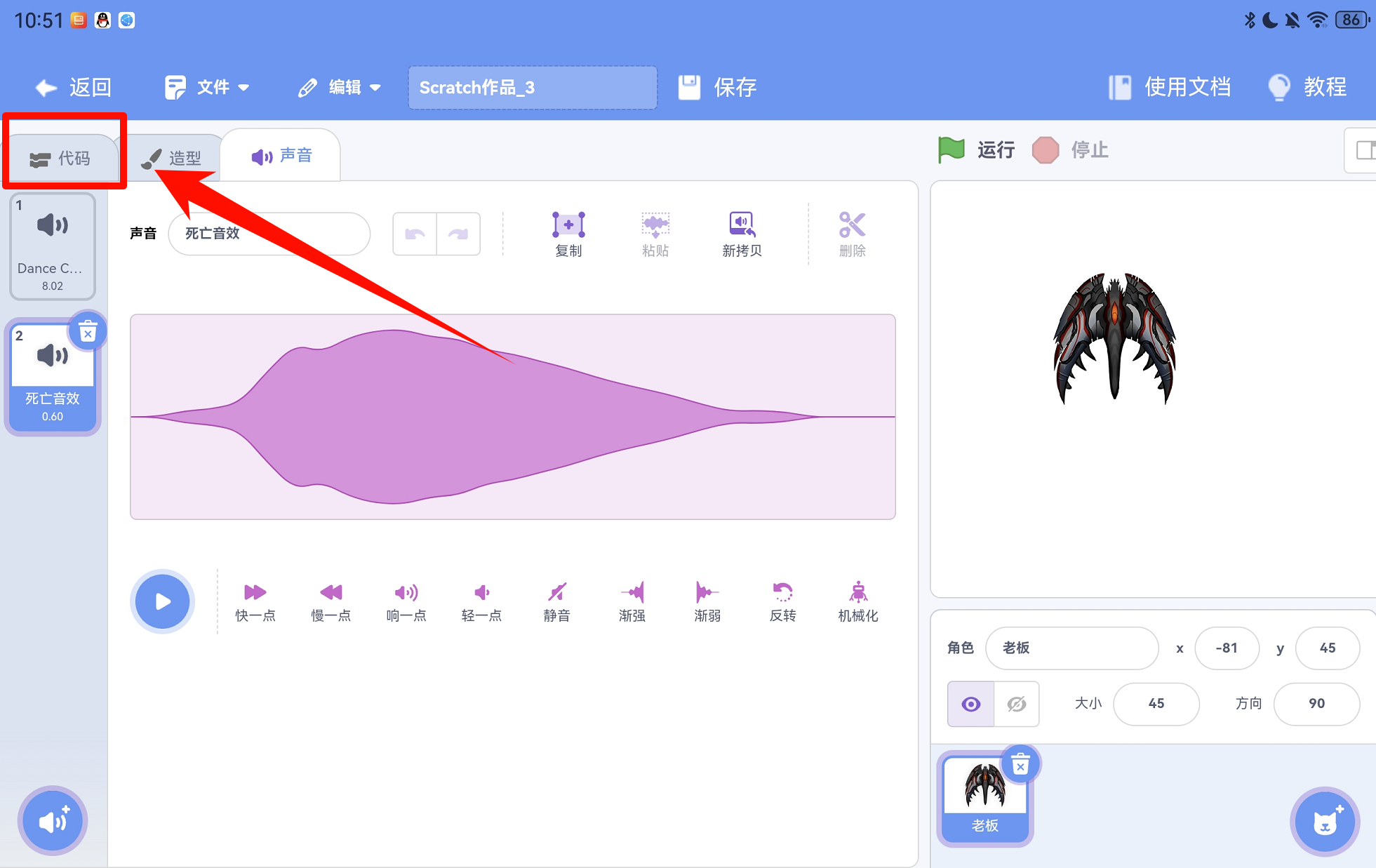Click the 静音 mute effect icon
The width and height of the screenshot is (1376, 868).
[556, 593]
